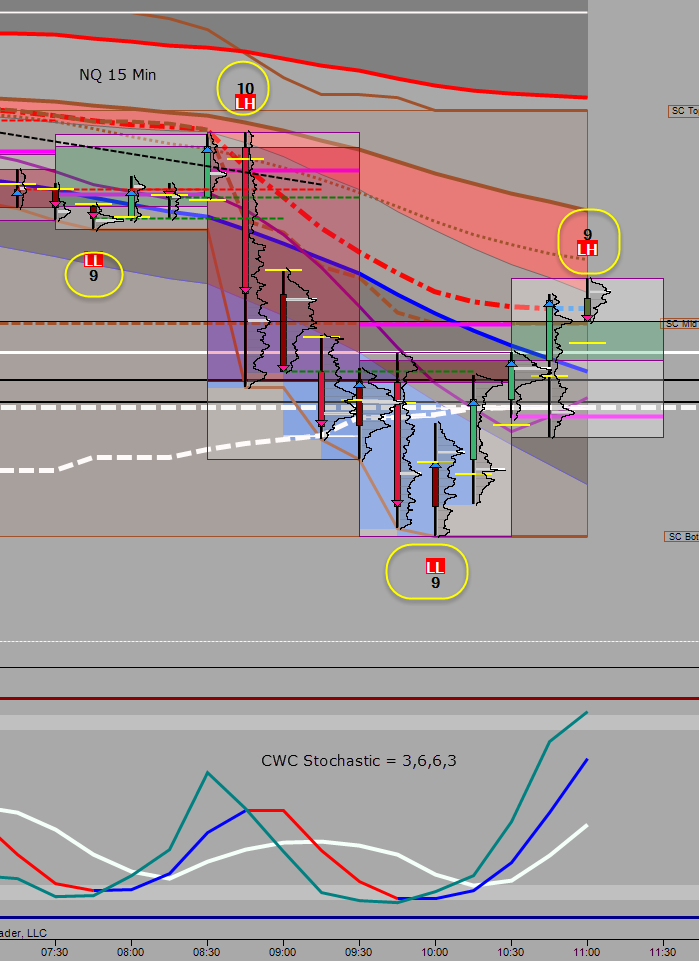Click the 08:30 time axis label
This screenshot has height=961, width=699.
point(206,952)
